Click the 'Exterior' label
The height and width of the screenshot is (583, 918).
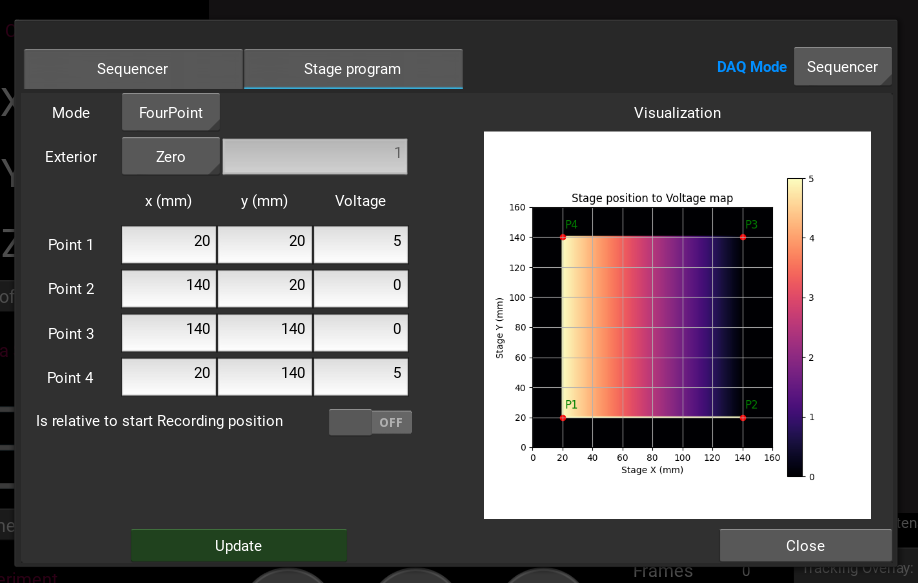pos(71,157)
